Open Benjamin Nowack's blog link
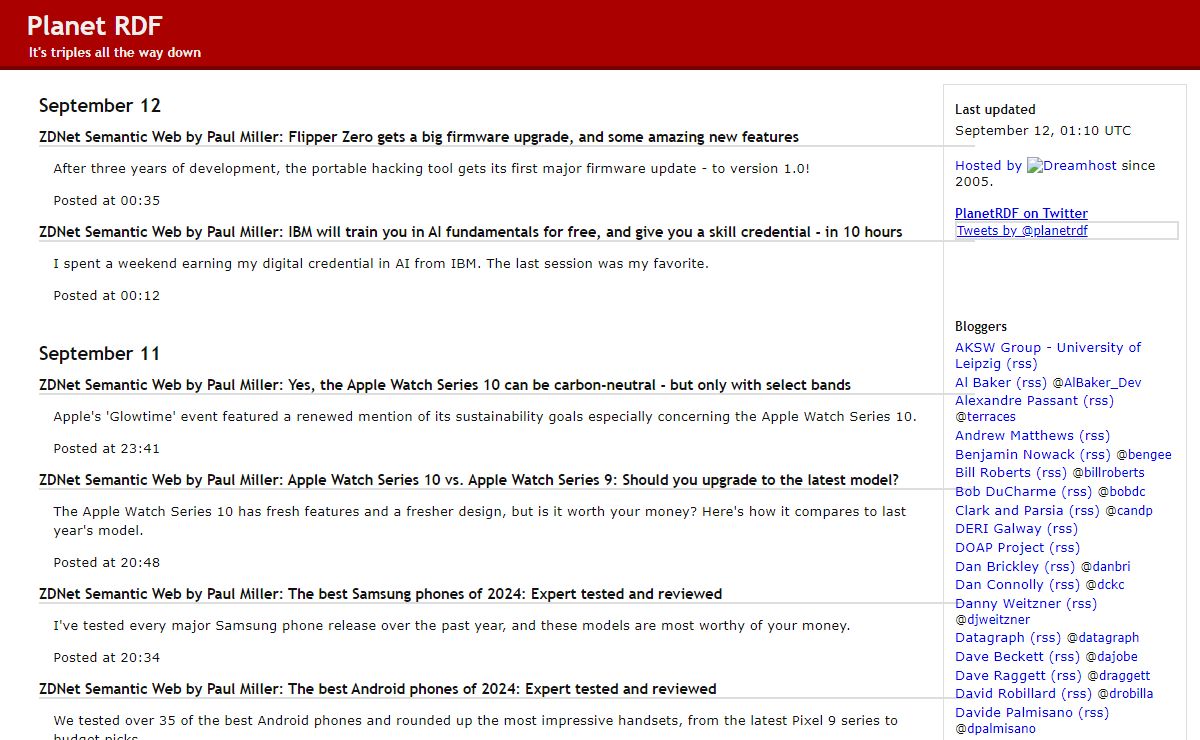 pyautogui.click(x=1015, y=455)
